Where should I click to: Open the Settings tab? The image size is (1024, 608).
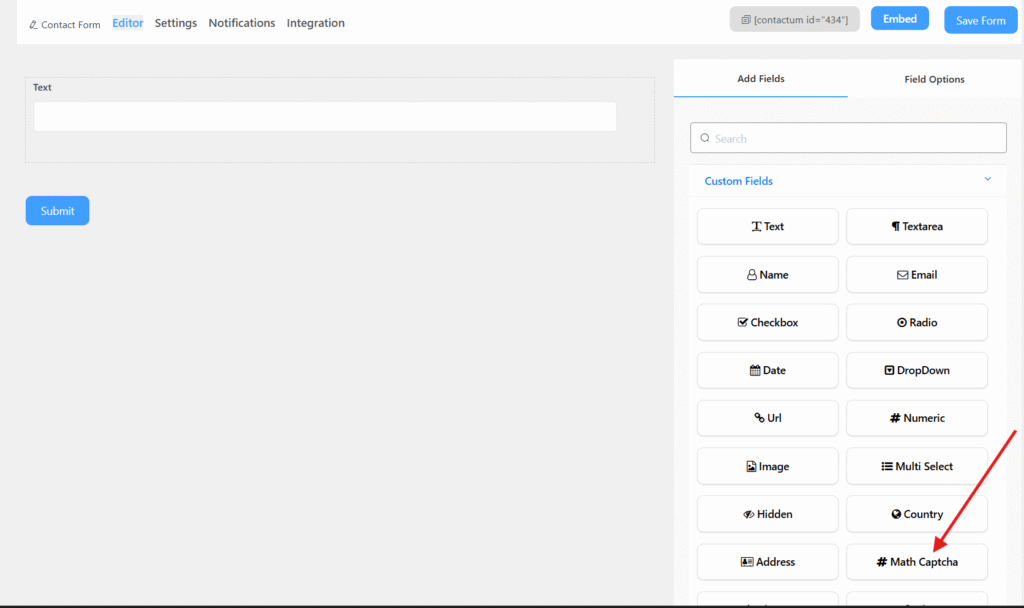pos(176,23)
